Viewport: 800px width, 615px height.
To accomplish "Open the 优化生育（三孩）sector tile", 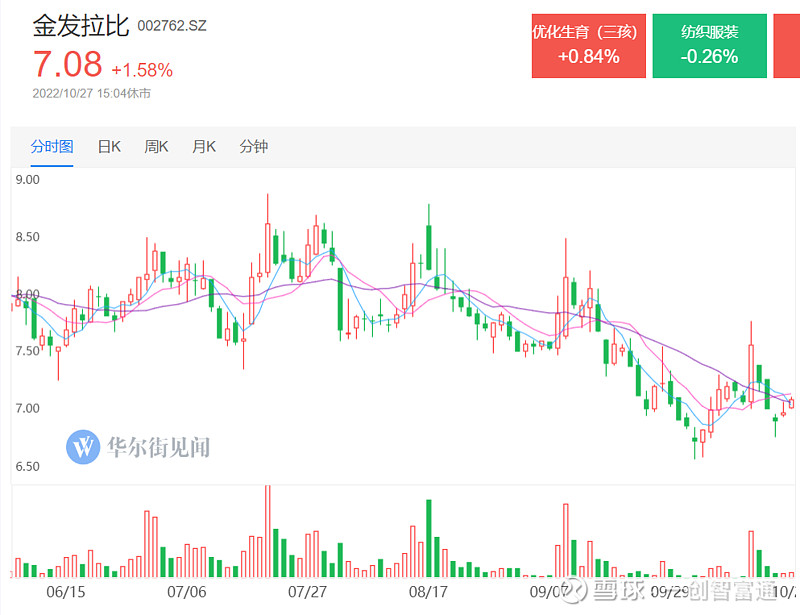I will point(589,46).
